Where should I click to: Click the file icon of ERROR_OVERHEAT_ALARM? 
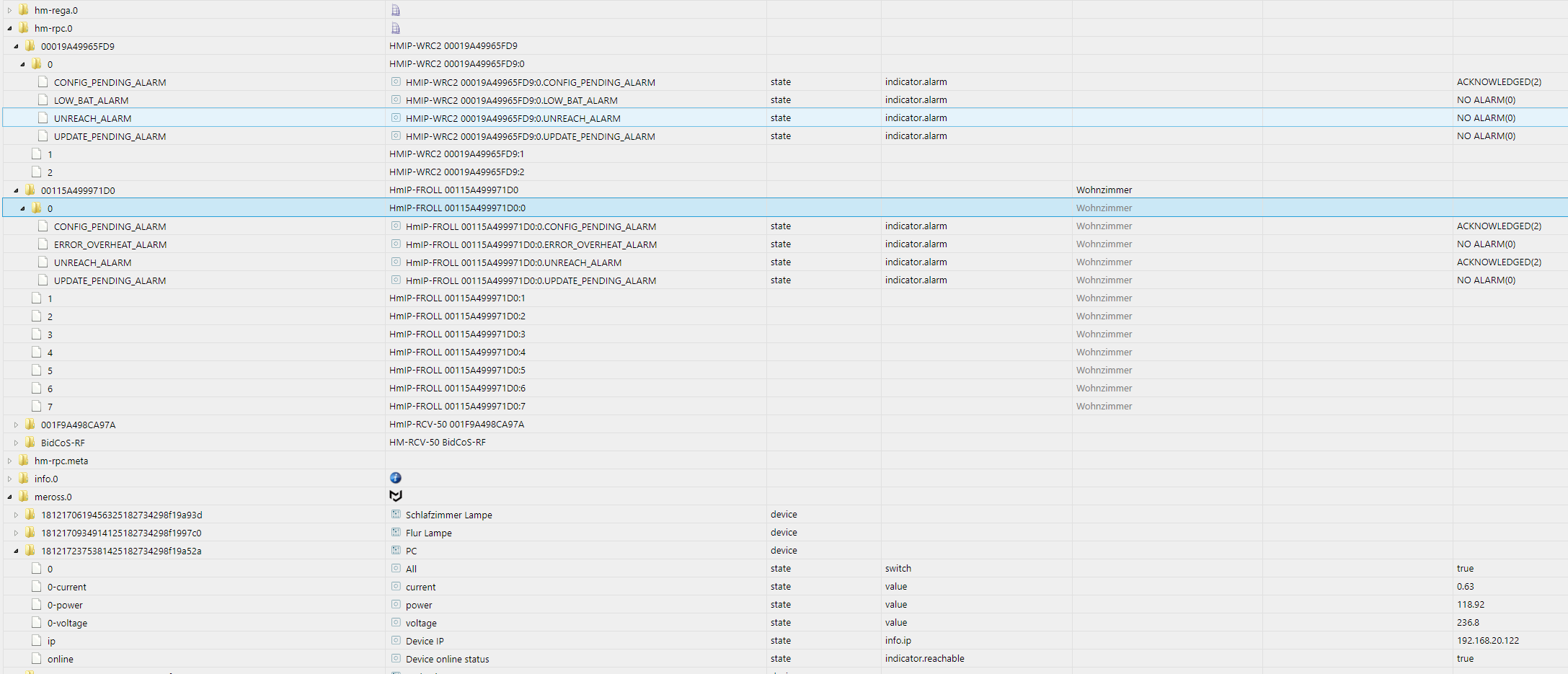tap(43, 244)
